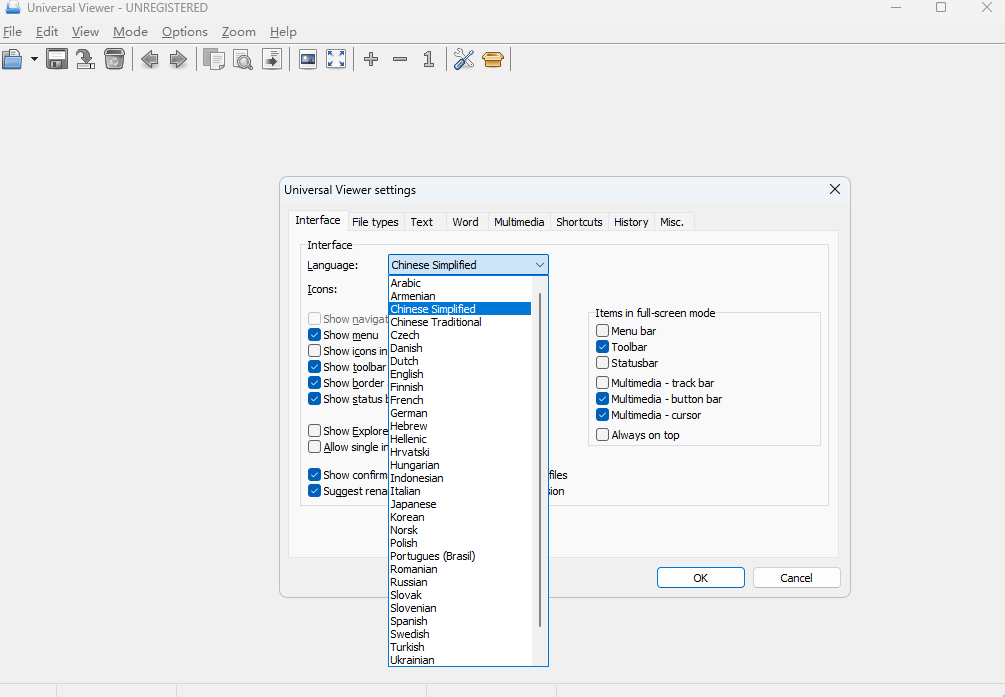The image size is (1005, 697).
Task: Click the plugins box icon in toolbar
Action: click(x=493, y=60)
